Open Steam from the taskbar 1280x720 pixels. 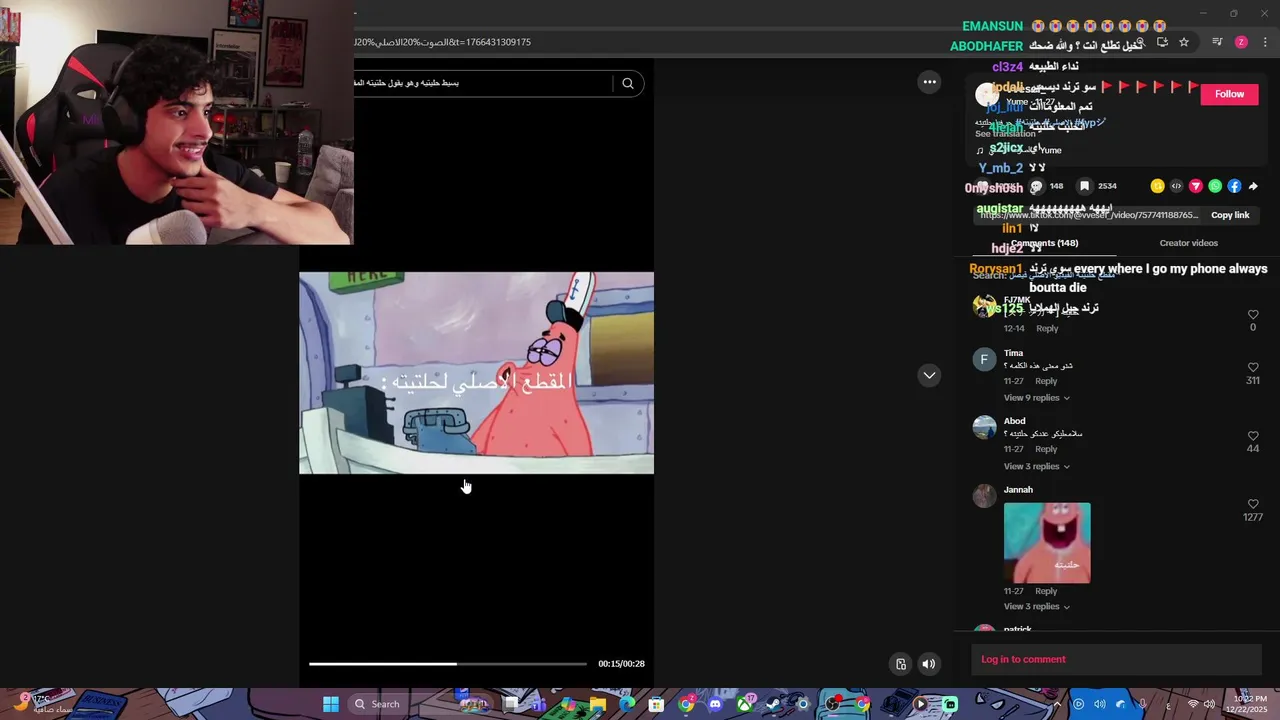coord(774,704)
